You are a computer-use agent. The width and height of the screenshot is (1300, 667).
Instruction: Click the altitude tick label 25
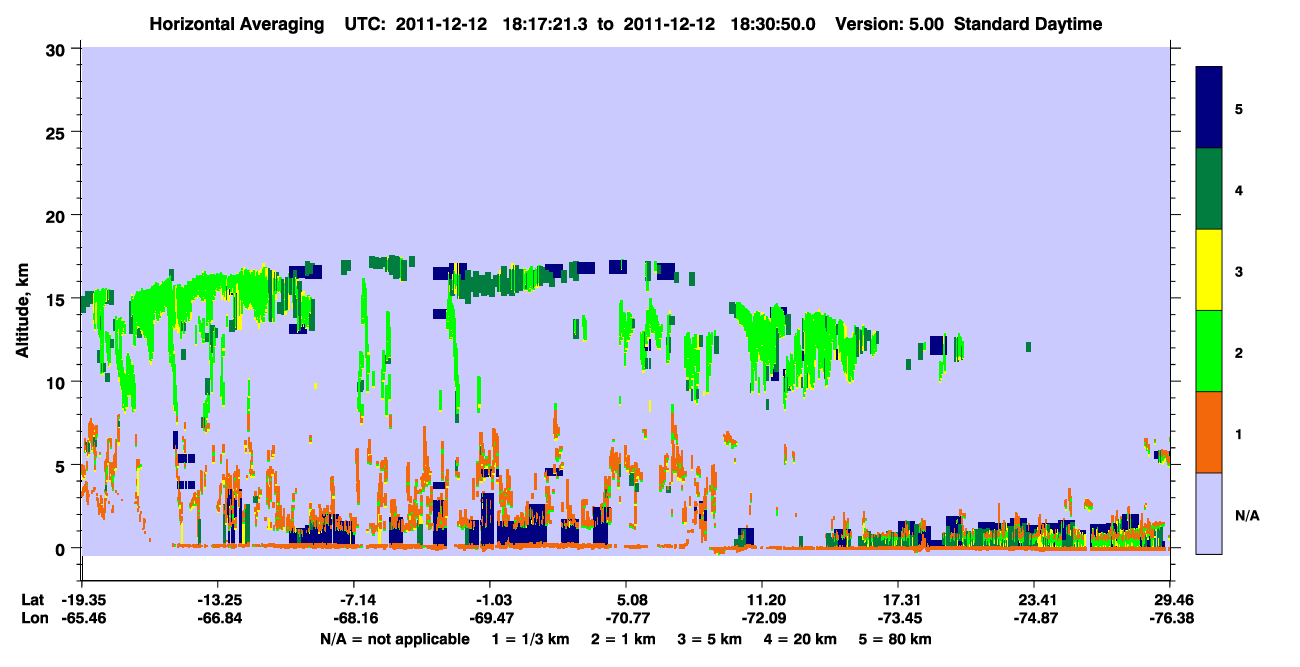58,132
